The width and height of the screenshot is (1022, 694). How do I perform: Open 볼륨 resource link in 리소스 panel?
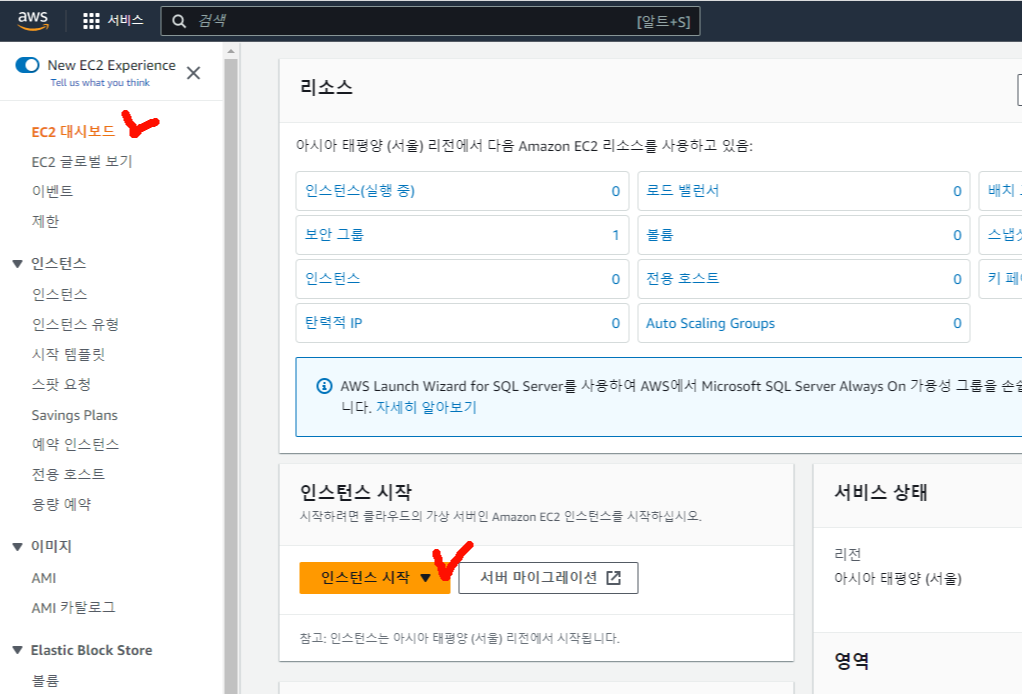pyautogui.click(x=660, y=235)
